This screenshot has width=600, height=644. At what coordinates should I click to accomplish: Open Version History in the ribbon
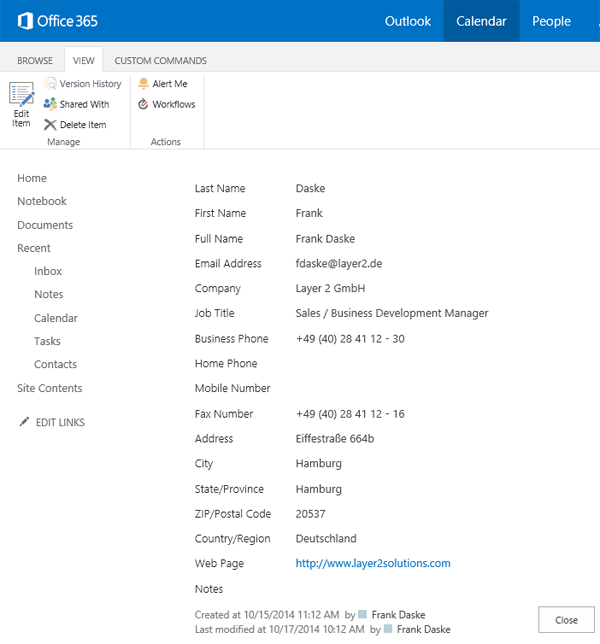[50, 85]
